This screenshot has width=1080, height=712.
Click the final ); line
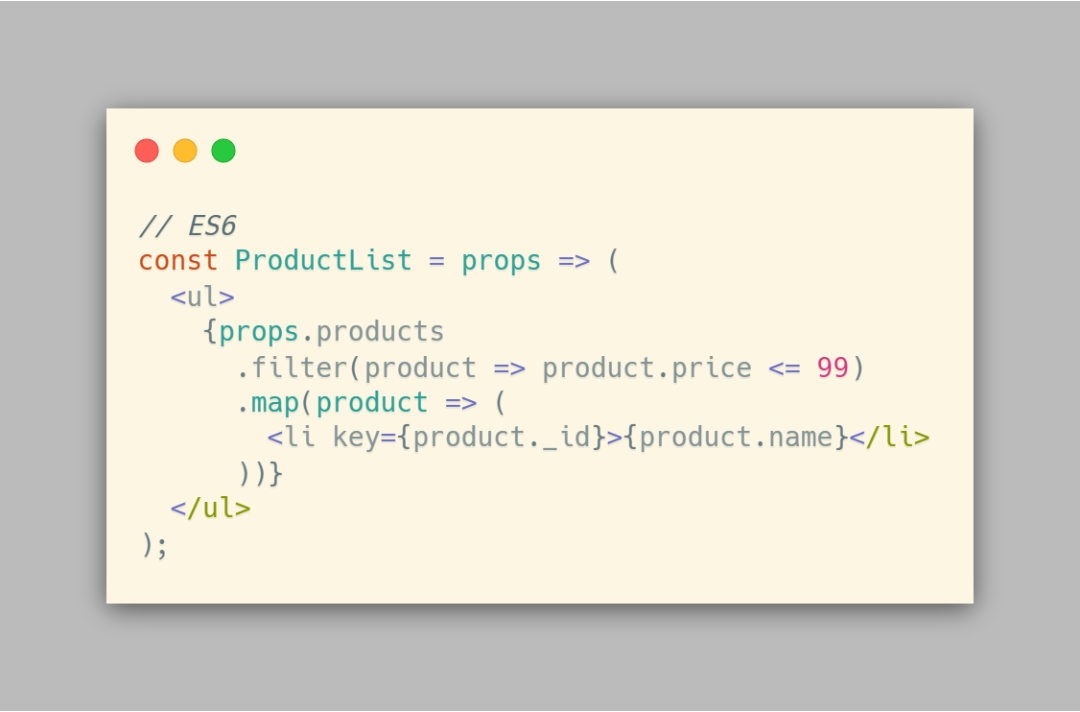coord(154,545)
